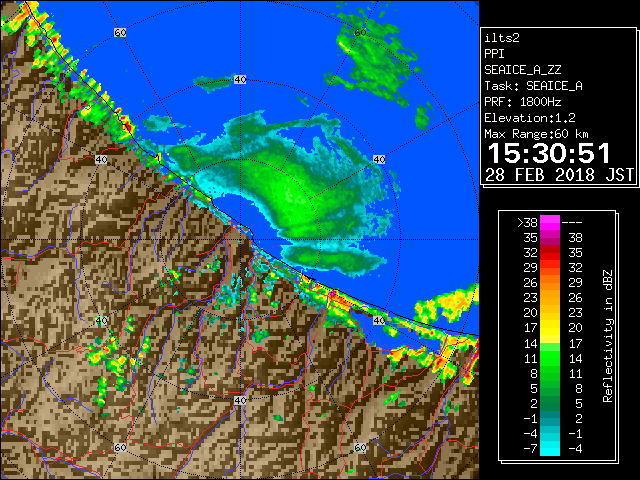Click the southeast "60" range ring label
Screen dimensions: 640x480
pos(360,447)
